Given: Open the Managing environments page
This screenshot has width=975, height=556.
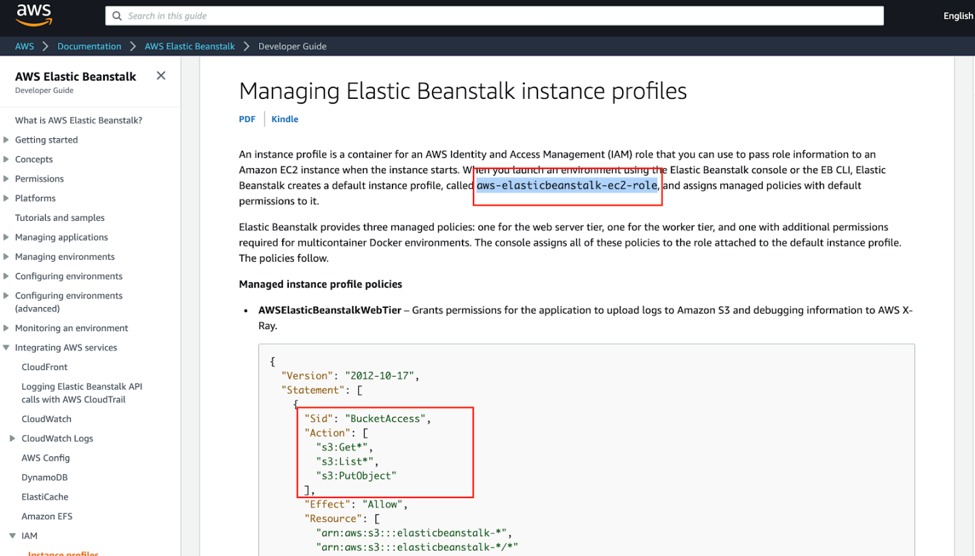Looking at the screenshot, I should 65,256.
